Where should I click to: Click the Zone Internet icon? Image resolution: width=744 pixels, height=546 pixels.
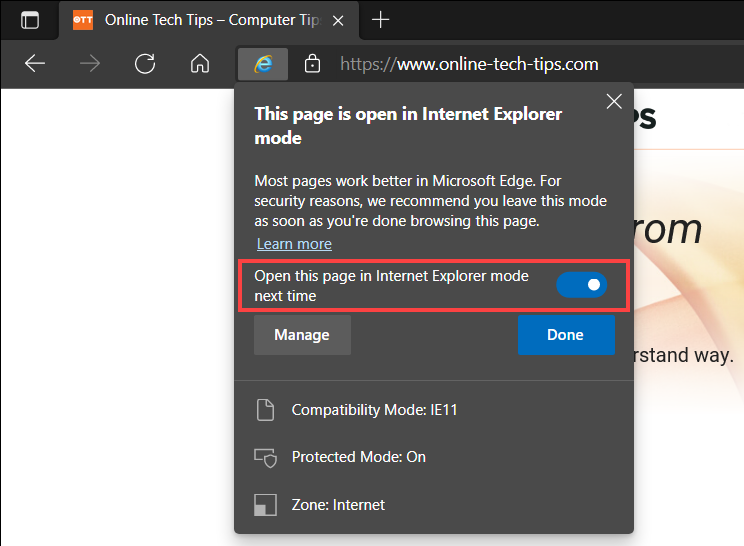[x=265, y=505]
